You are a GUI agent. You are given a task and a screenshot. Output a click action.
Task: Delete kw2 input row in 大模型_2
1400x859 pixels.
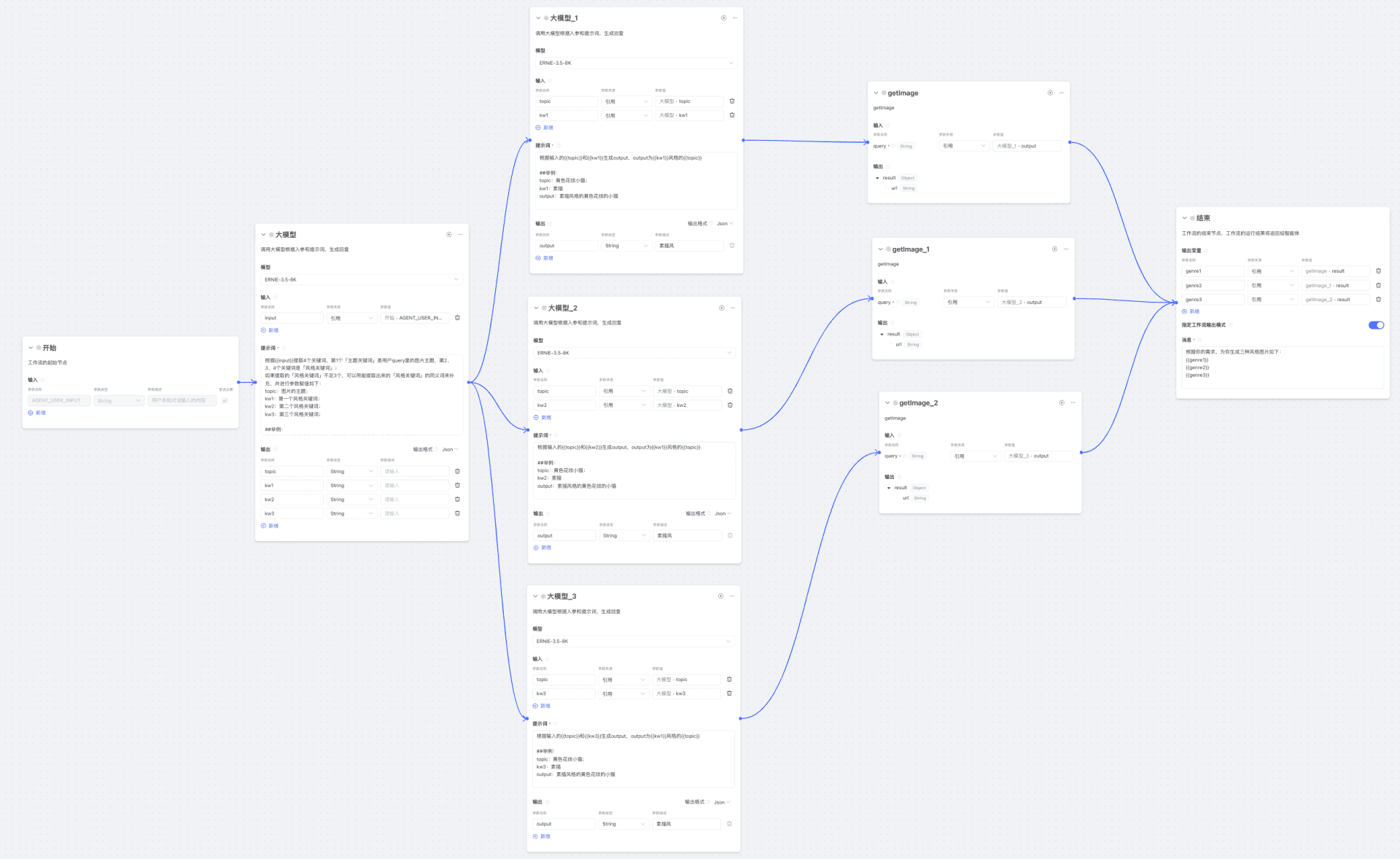[730, 405]
